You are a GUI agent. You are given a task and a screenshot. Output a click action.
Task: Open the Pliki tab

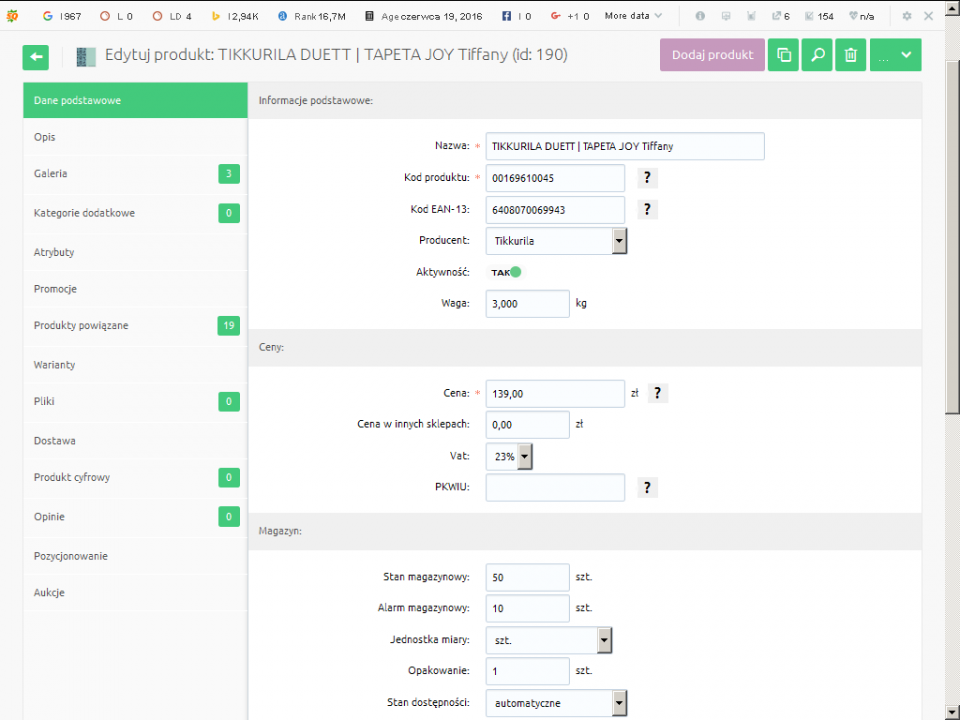135,402
